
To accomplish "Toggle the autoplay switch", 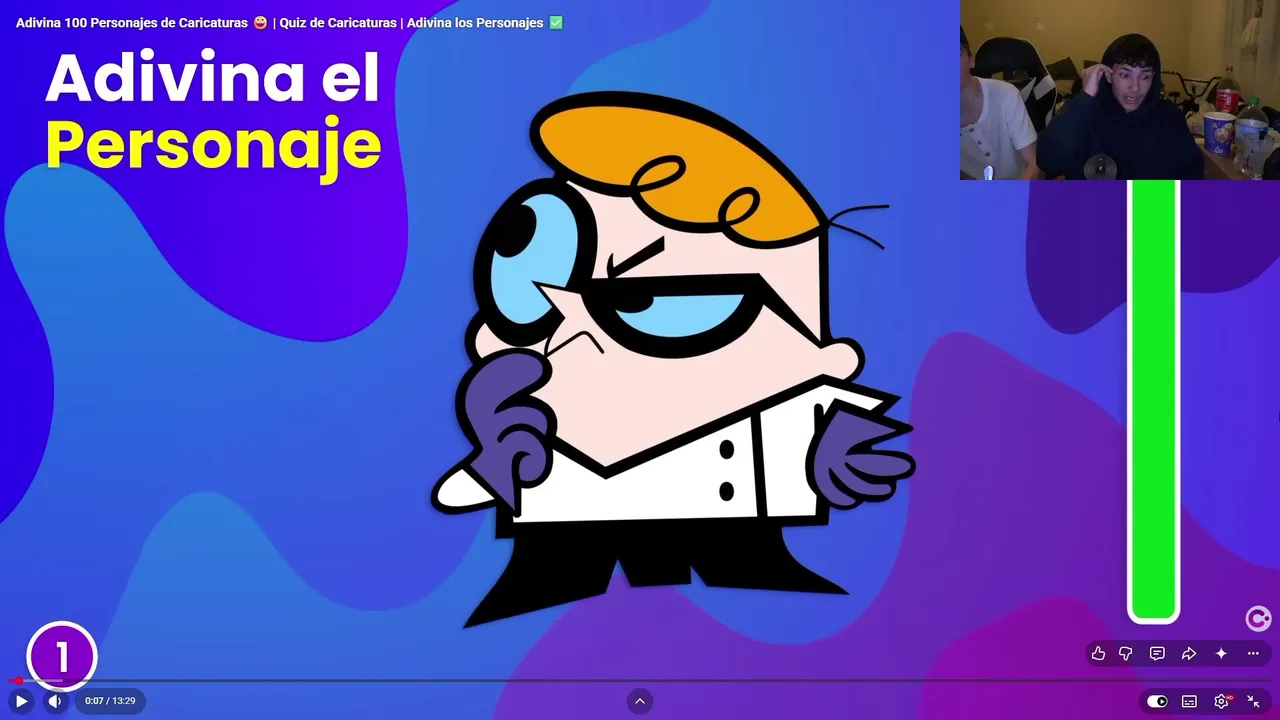I will pos(1157,701).
